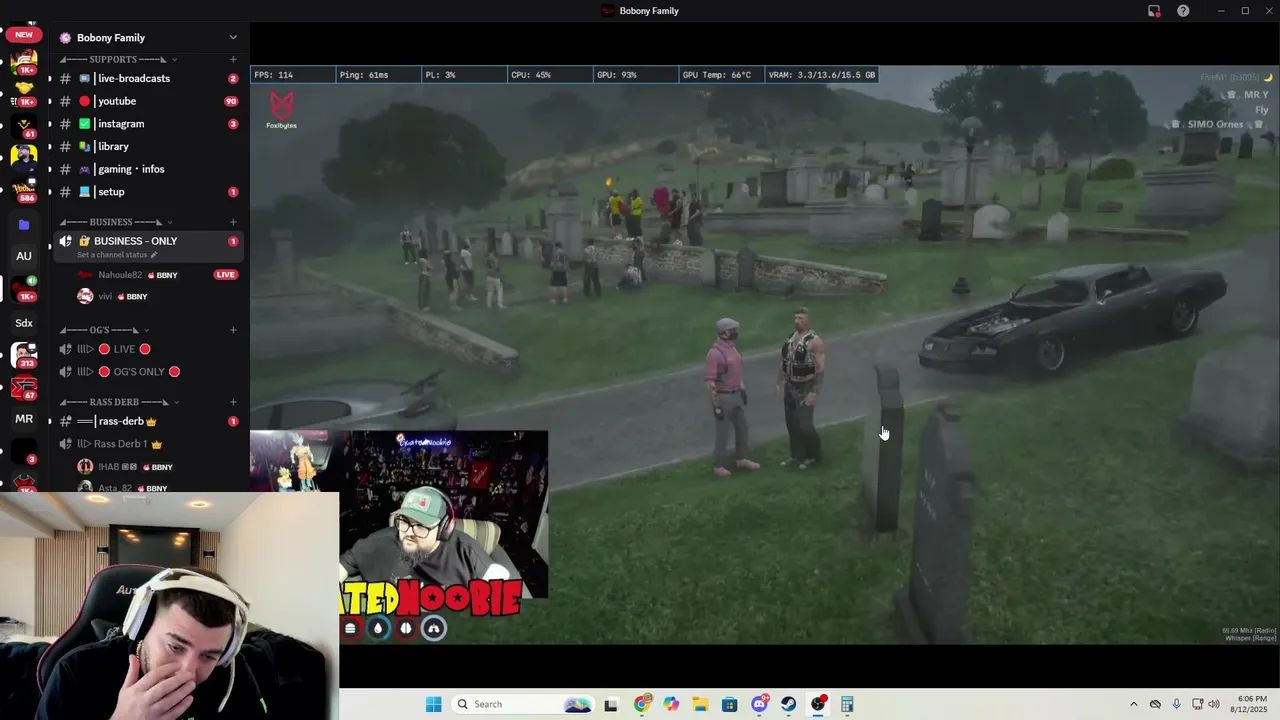Open the rass-derb text channel
Image resolution: width=1280 pixels, height=720 pixels.
[x=148, y=421]
